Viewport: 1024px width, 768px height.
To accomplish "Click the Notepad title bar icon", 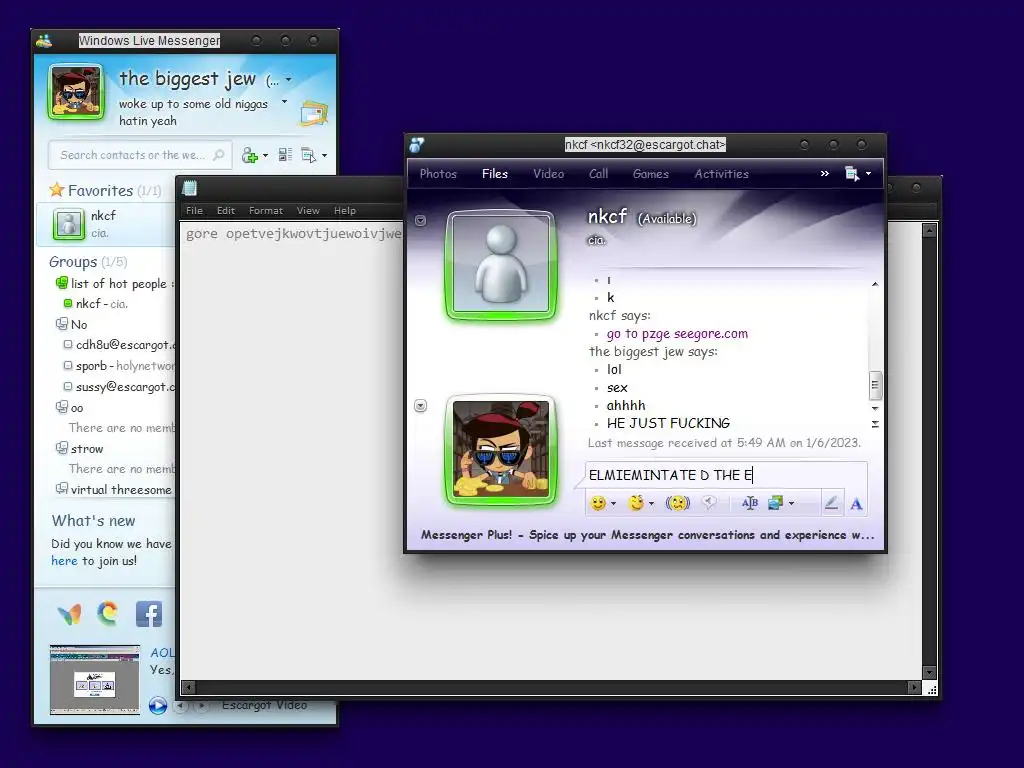I will pos(189,189).
